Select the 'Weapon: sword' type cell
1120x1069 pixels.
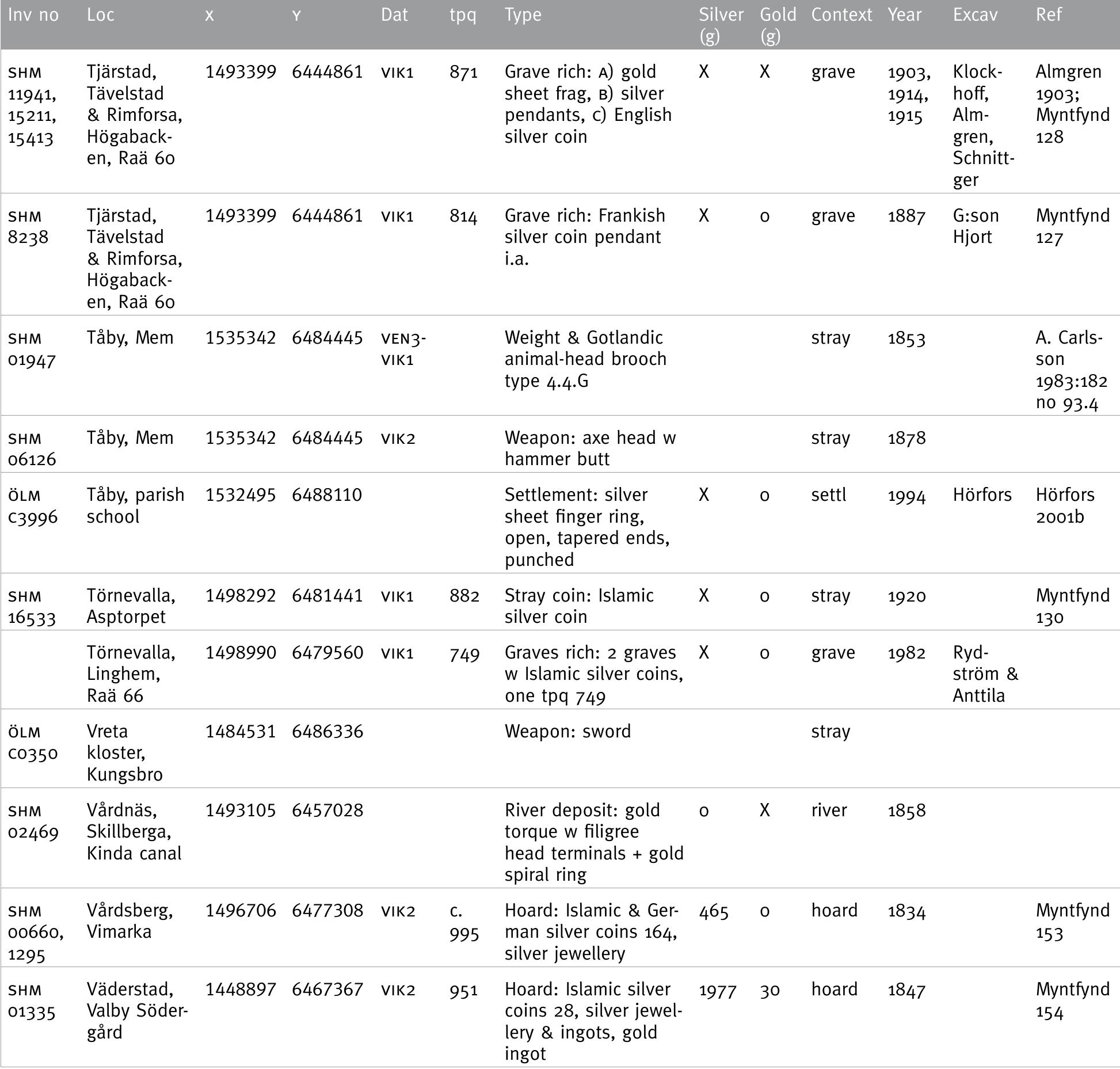pos(567,731)
